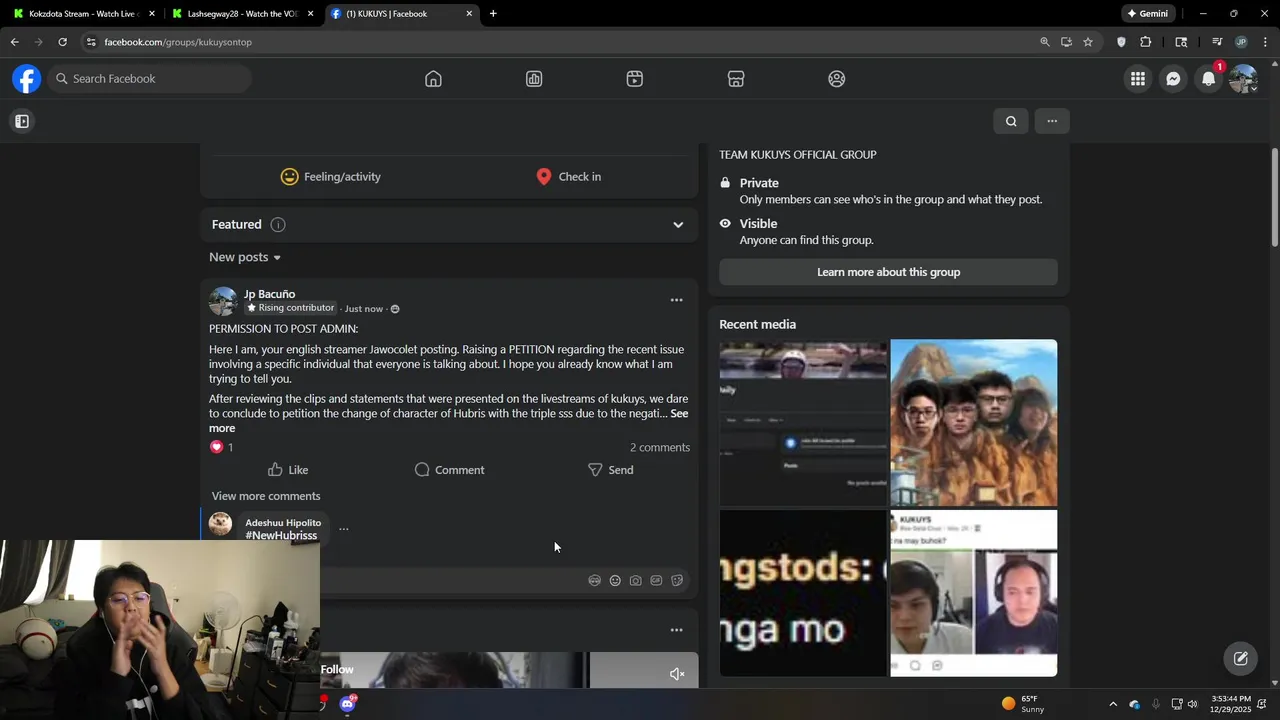Image resolution: width=1280 pixels, height=720 pixels.
Task: Open options for the second post
Action: point(676,630)
